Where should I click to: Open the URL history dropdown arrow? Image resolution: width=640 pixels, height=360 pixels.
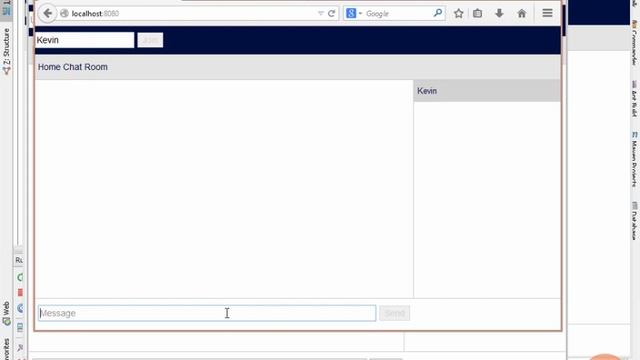[320, 13]
